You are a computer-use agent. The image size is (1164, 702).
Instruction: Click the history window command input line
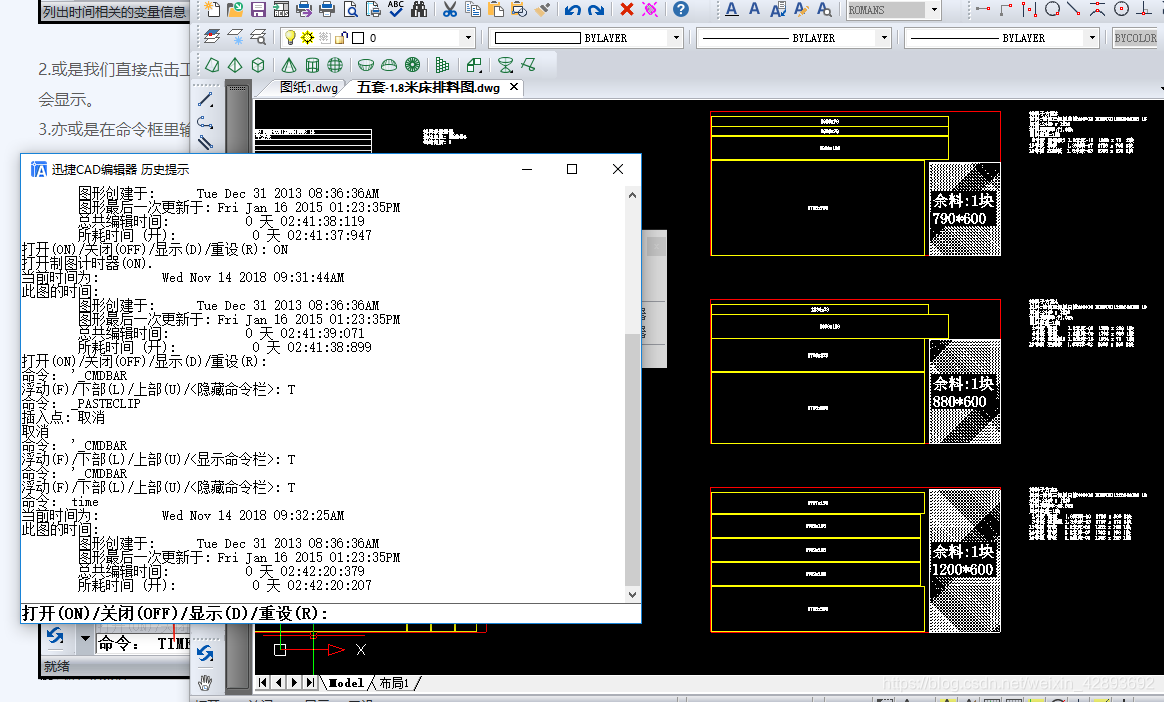[331, 613]
